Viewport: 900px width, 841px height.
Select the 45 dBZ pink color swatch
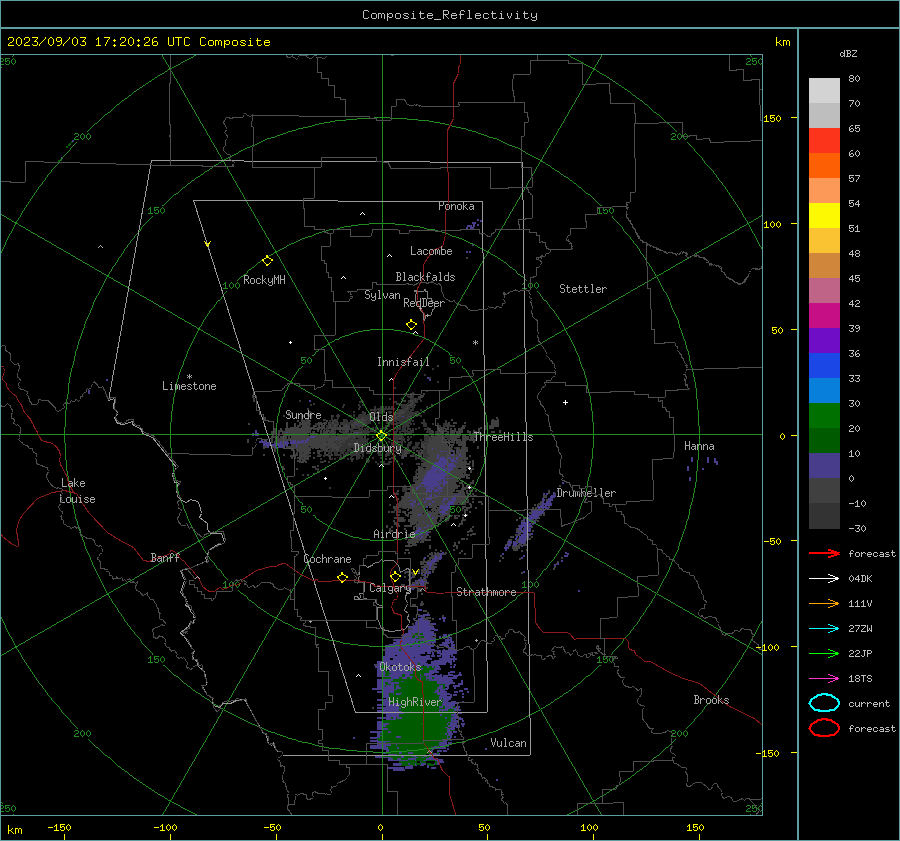(x=824, y=290)
